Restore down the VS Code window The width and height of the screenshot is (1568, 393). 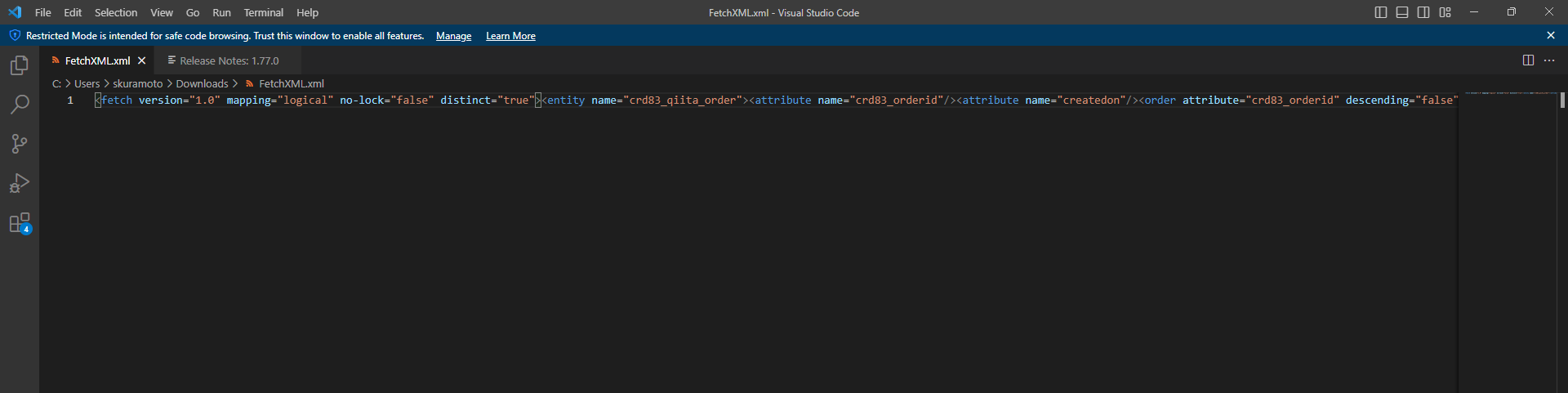tap(1512, 12)
